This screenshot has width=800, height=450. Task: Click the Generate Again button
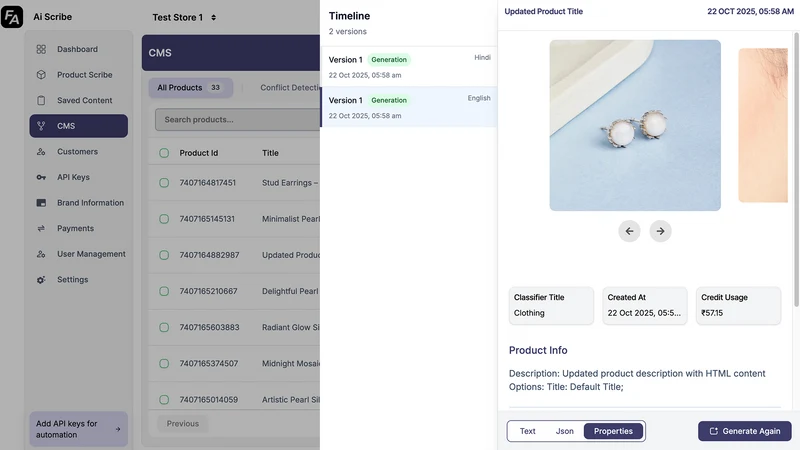744,431
